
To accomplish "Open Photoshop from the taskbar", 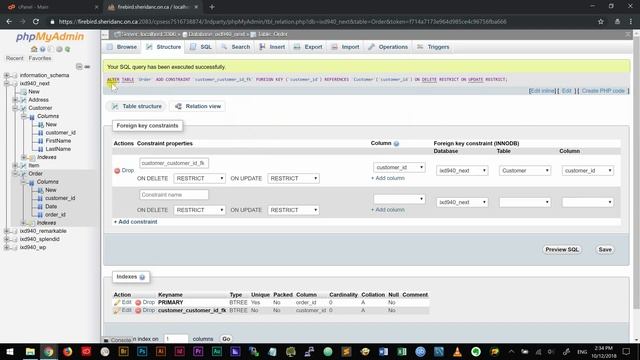I will tap(142, 351).
